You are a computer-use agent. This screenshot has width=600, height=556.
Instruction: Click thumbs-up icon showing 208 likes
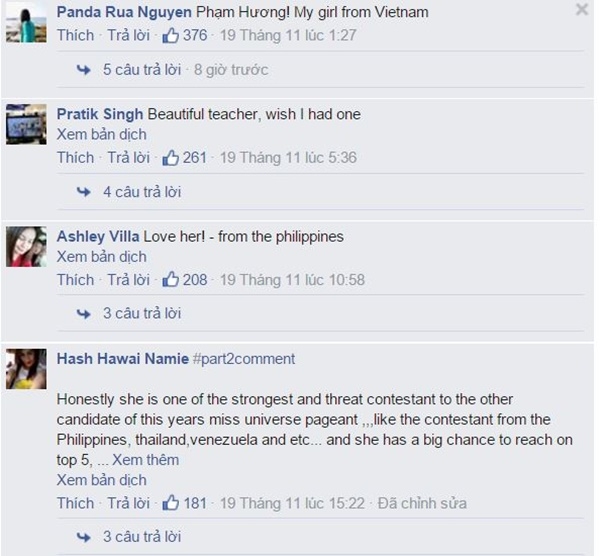(x=170, y=280)
